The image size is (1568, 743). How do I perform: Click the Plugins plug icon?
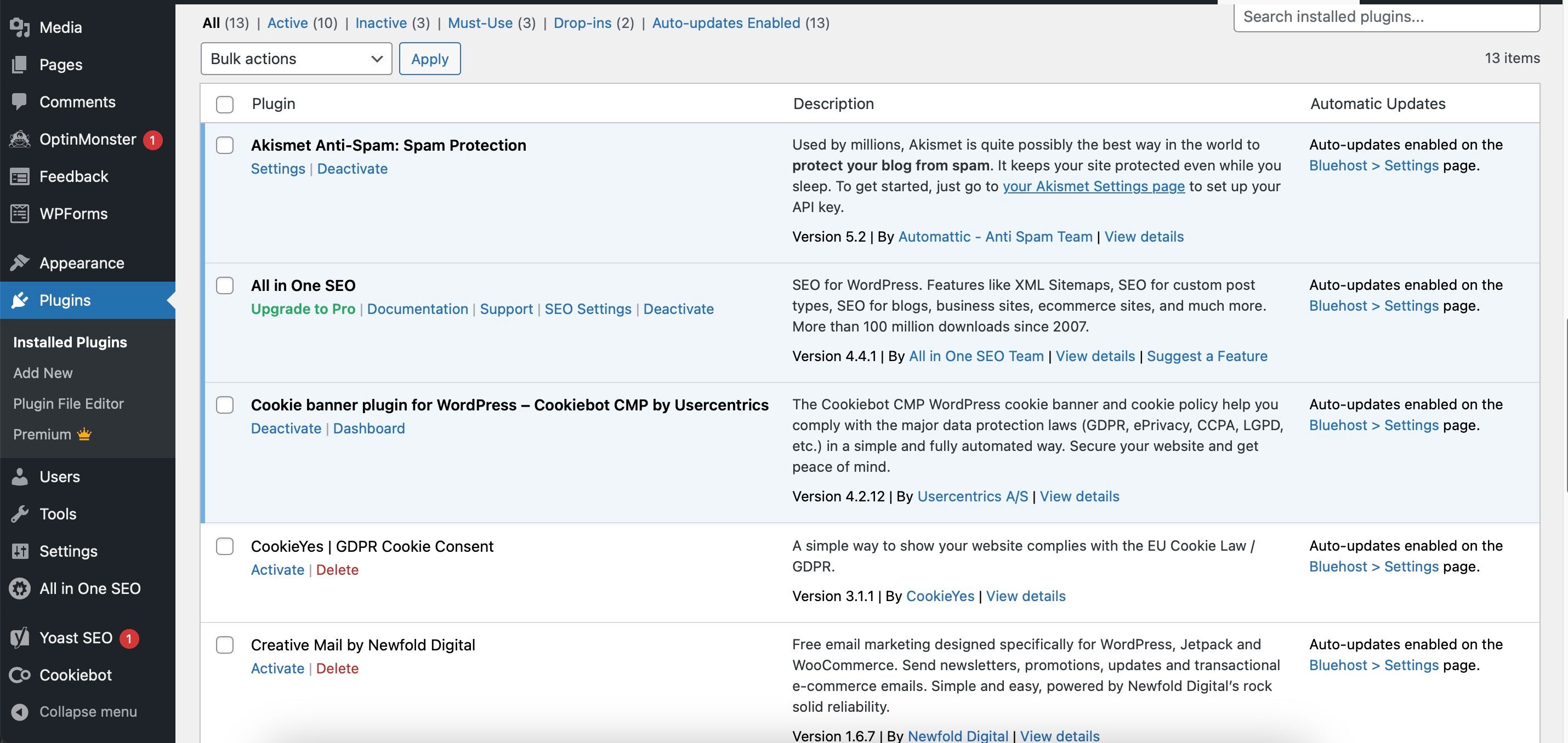click(x=20, y=300)
